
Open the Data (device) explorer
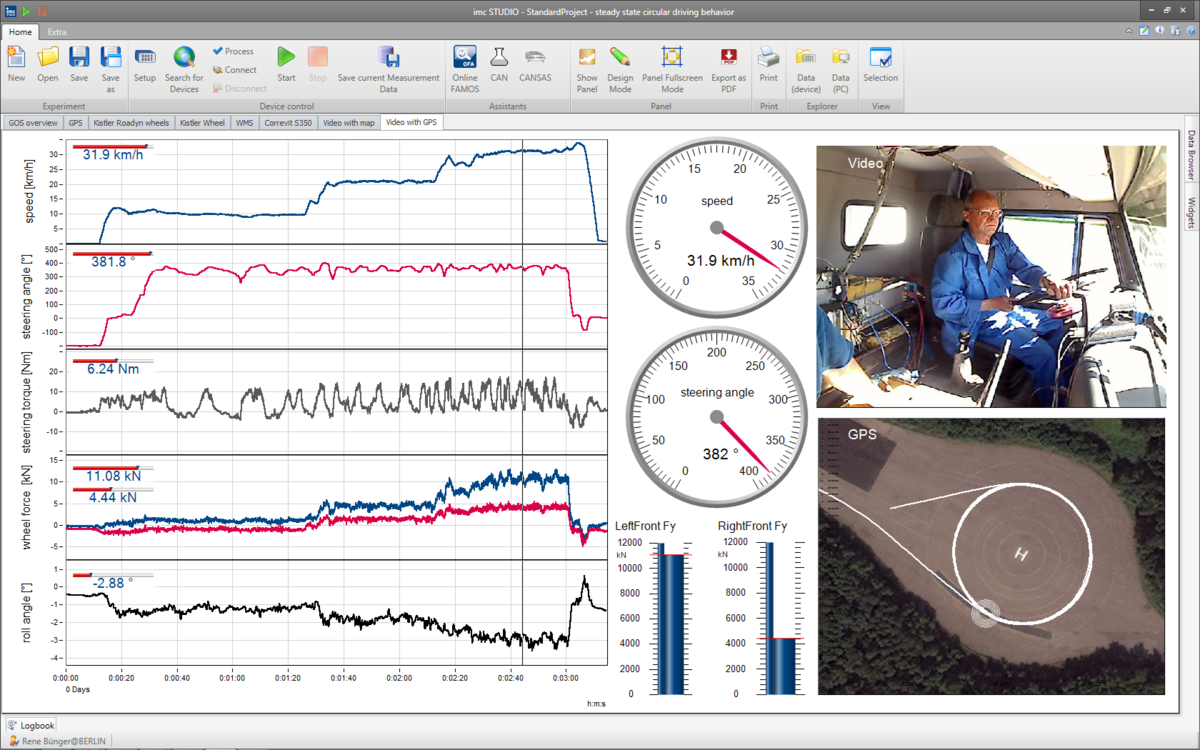click(805, 65)
